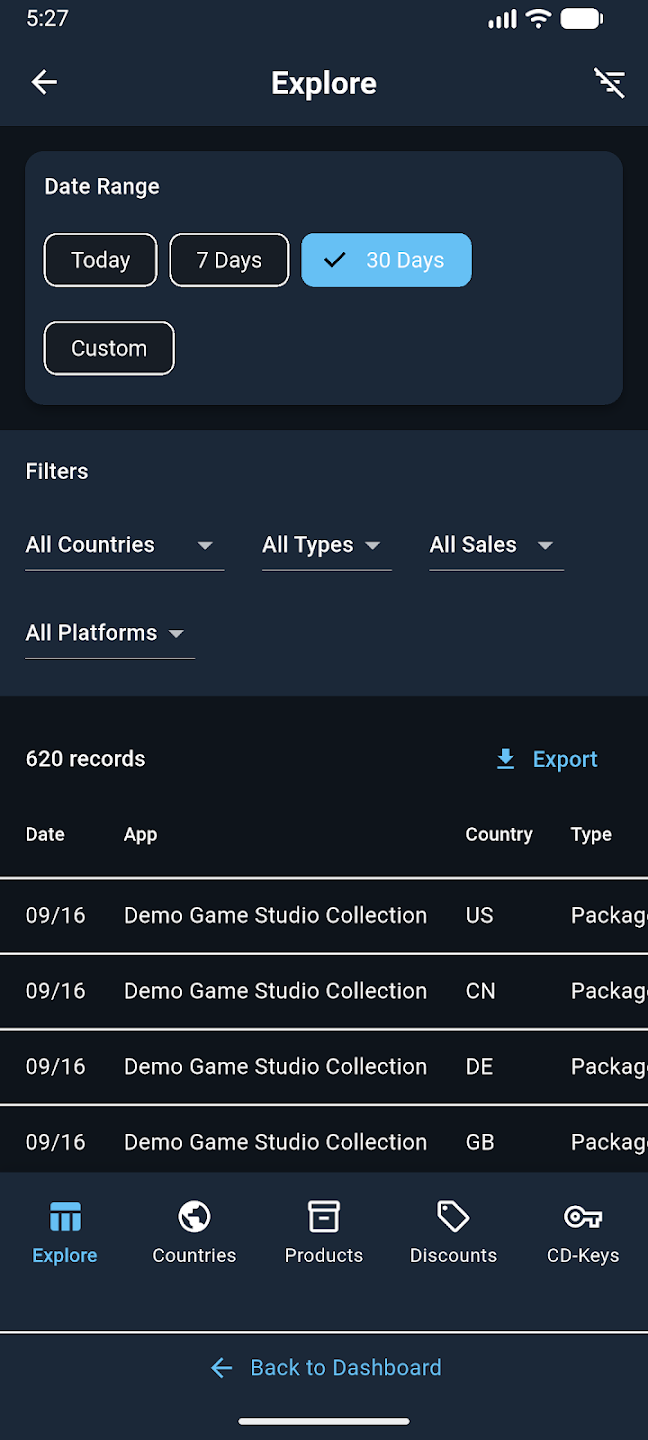Open the Discounts tag icon
Image resolution: width=648 pixels, height=1440 pixels.
coord(453,1217)
